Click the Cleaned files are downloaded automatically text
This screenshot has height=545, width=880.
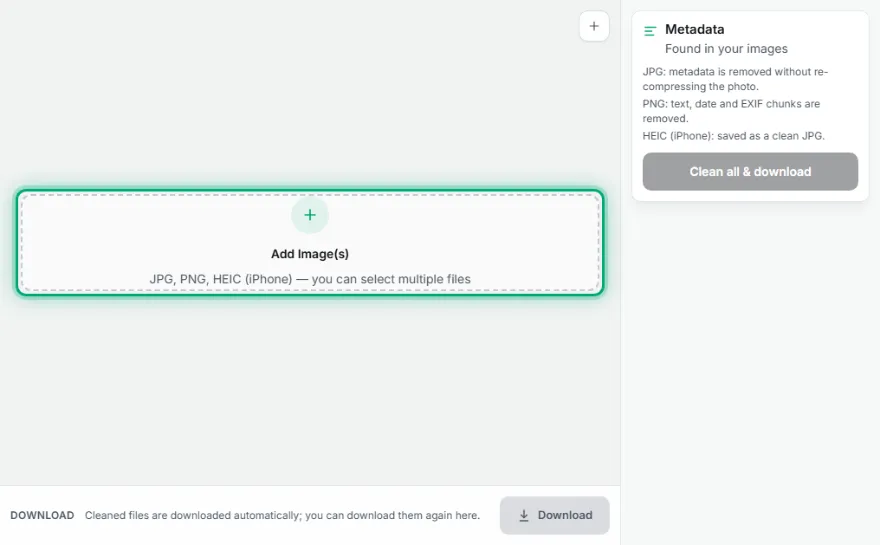282,515
